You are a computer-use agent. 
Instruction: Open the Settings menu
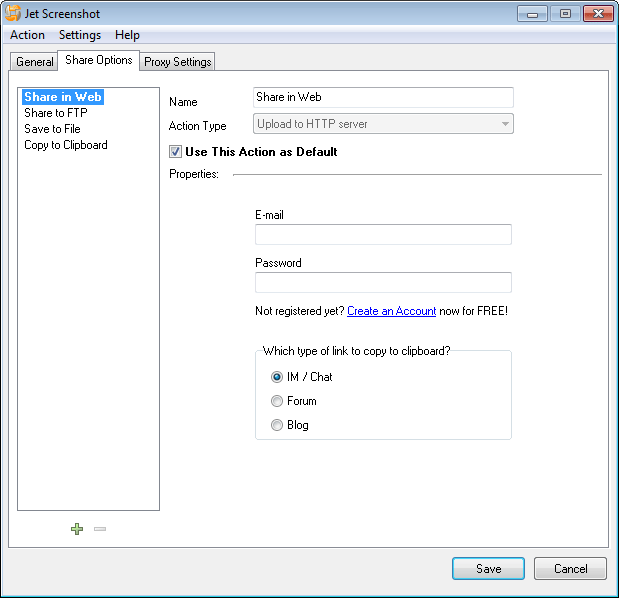tap(80, 35)
